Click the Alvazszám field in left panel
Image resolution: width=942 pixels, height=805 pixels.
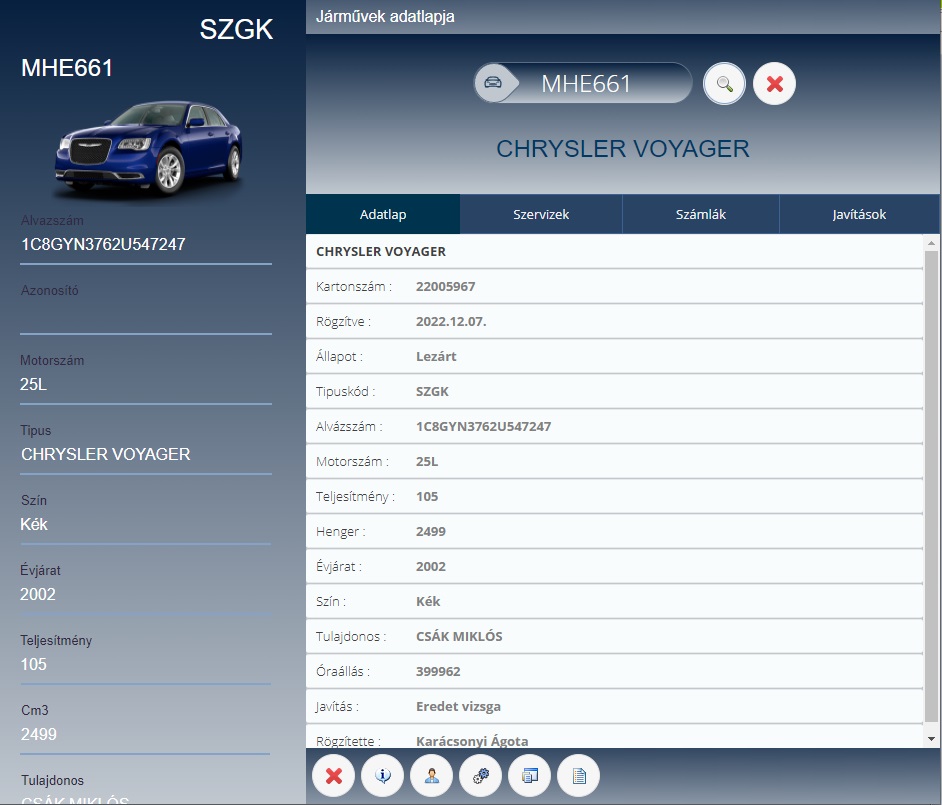[146, 244]
